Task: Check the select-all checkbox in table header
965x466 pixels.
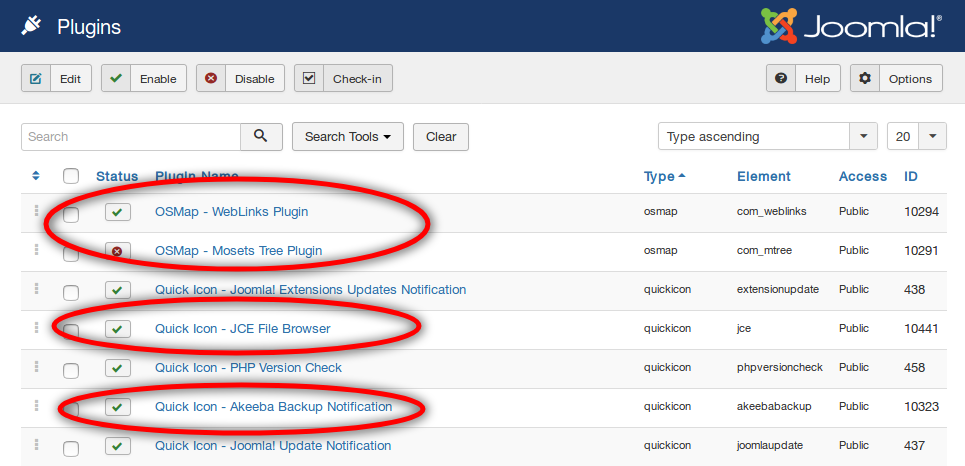Action: [71, 176]
